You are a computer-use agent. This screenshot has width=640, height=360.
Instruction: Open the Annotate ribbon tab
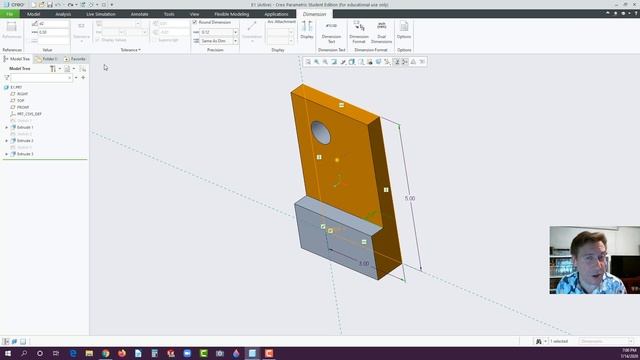point(140,14)
